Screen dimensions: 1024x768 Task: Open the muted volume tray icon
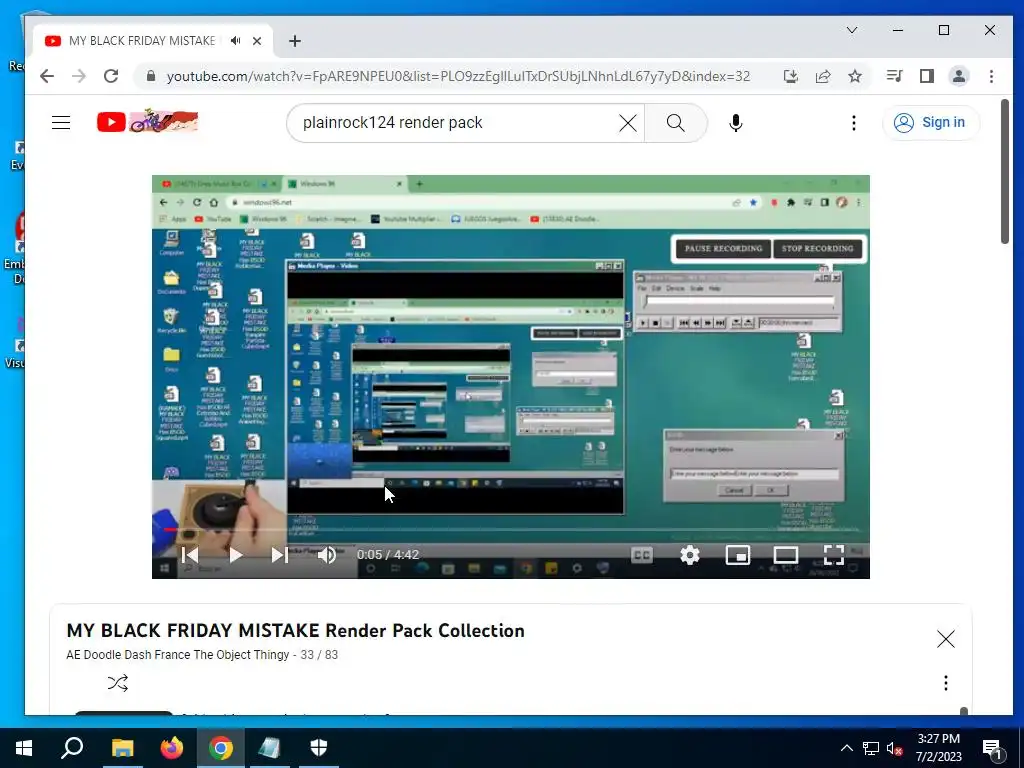pos(894,748)
